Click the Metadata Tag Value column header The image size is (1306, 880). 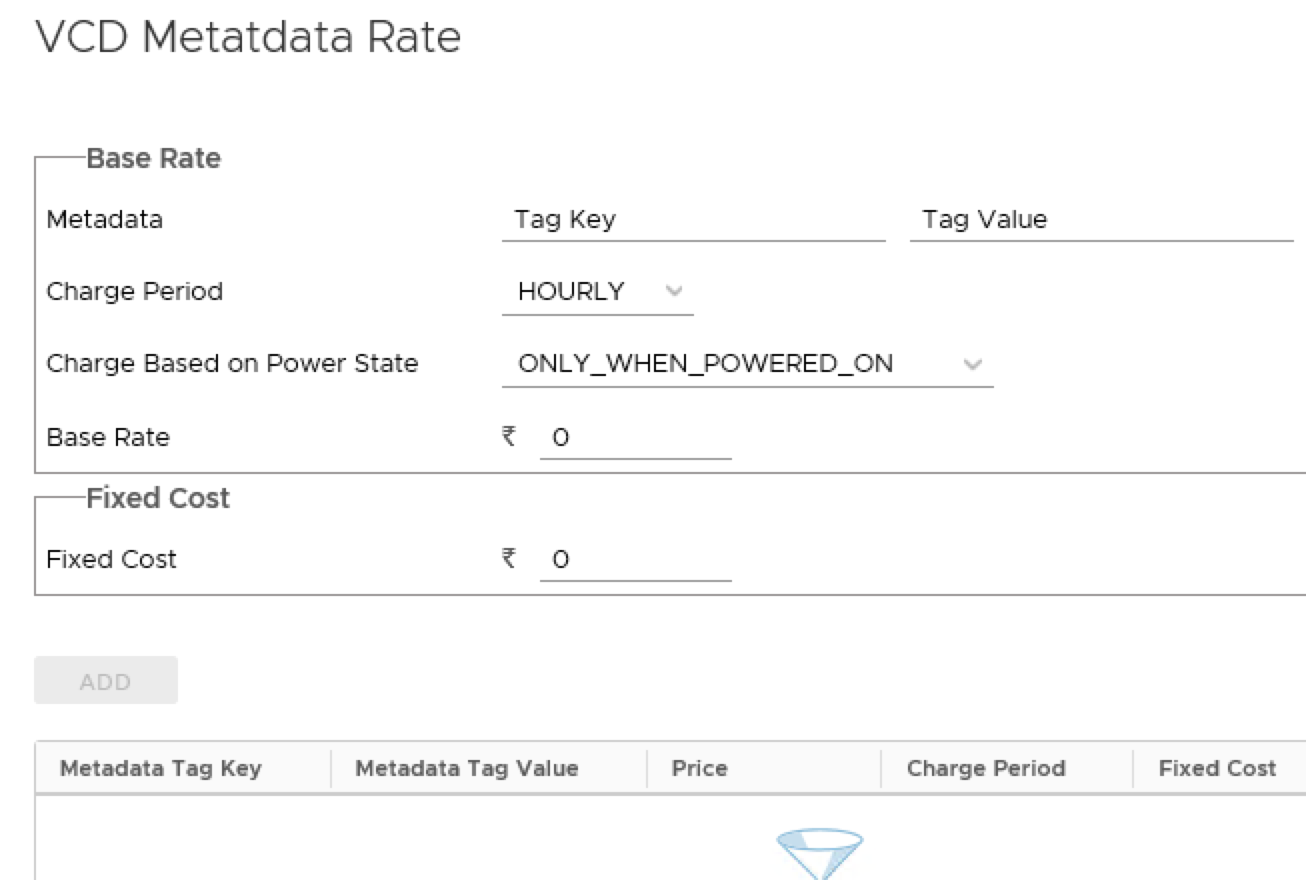click(x=467, y=769)
